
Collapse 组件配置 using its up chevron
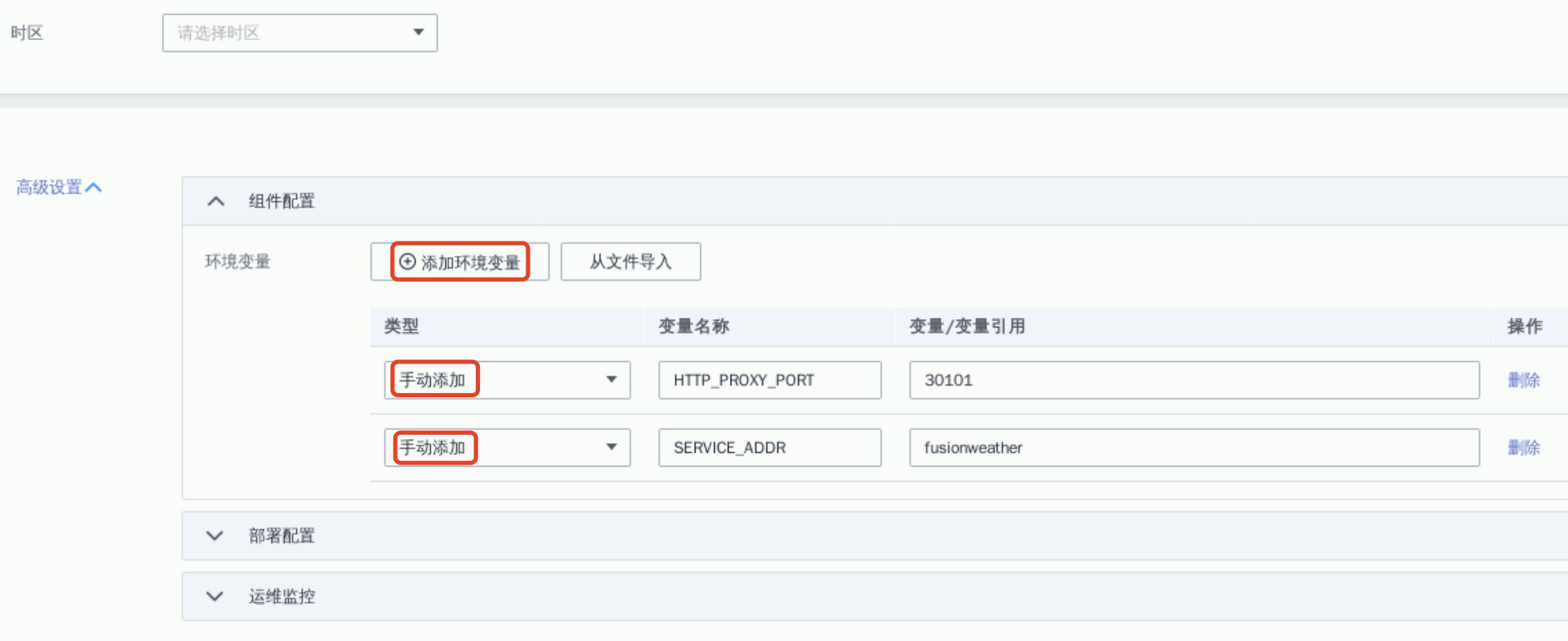tap(215, 201)
